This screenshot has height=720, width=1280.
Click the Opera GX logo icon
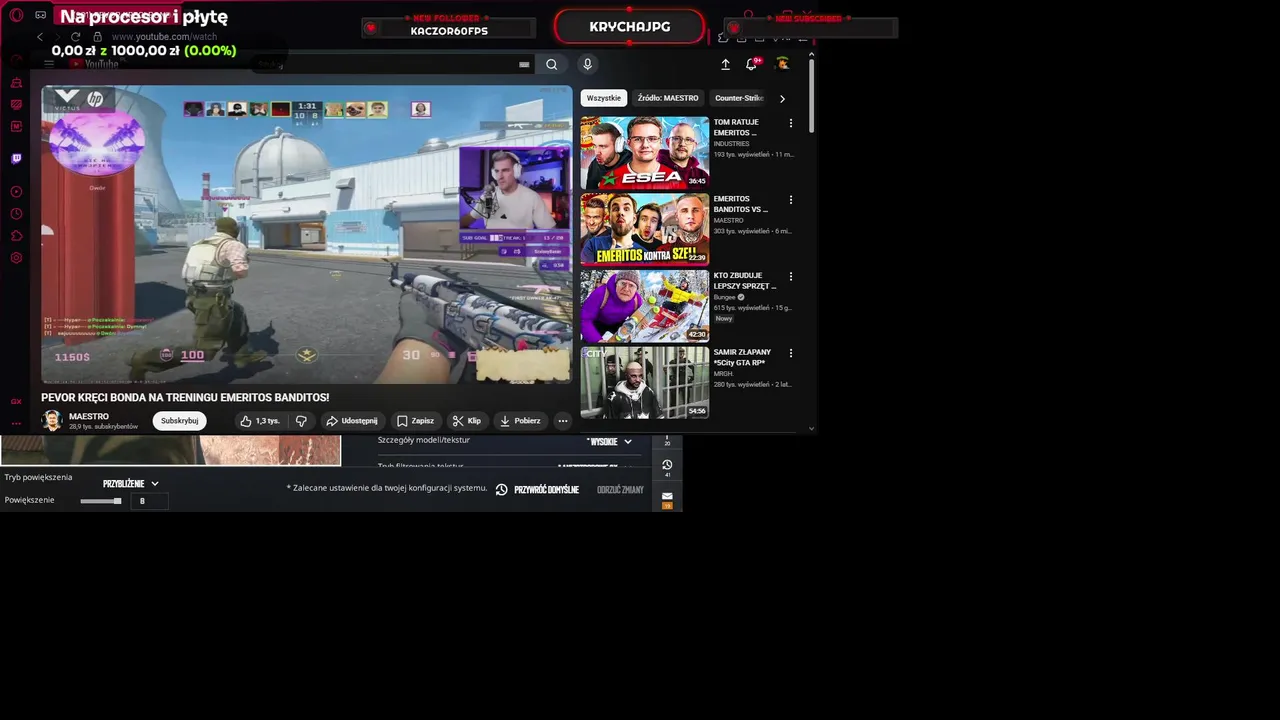tap(16, 15)
